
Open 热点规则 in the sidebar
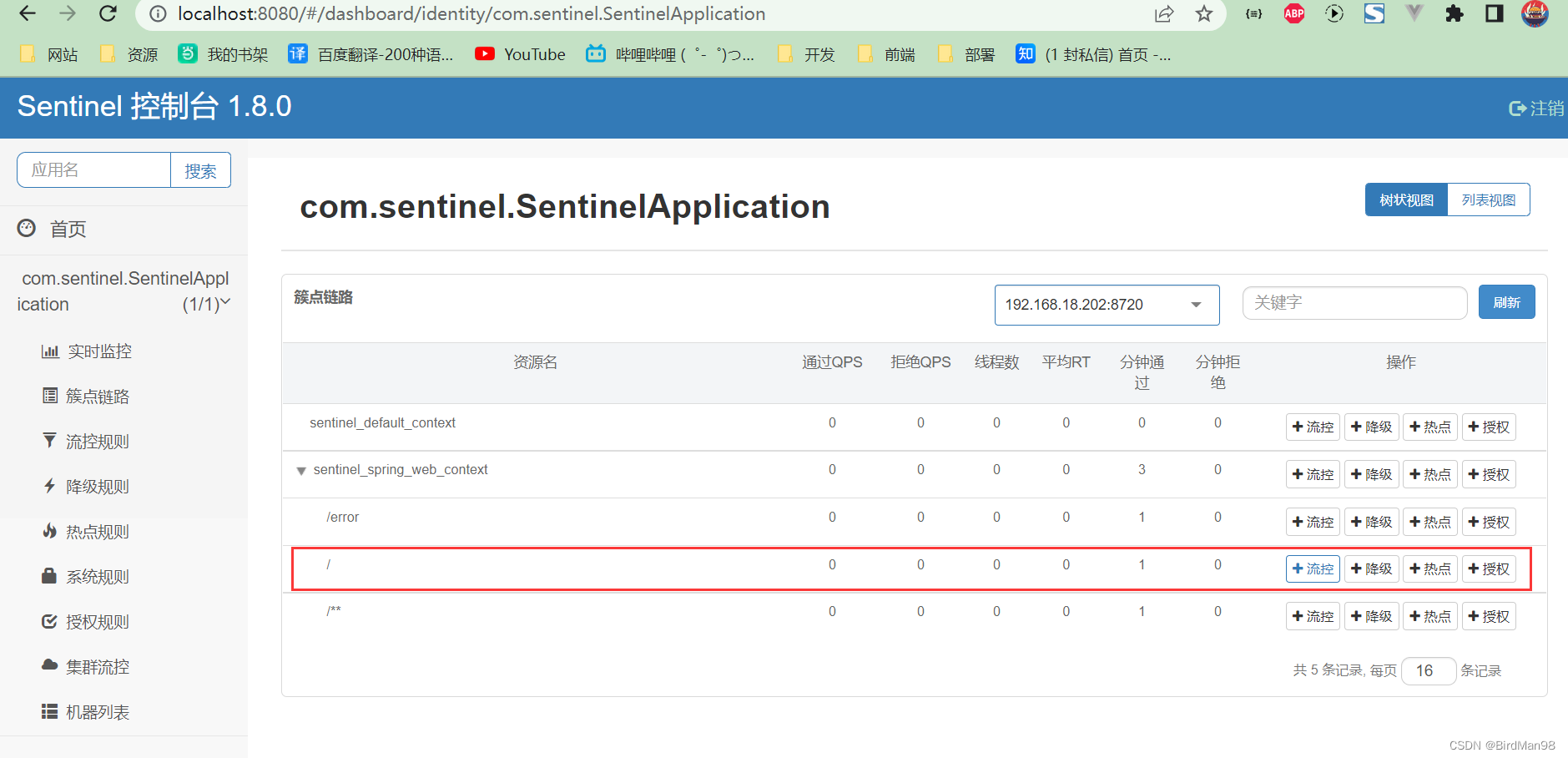pos(86,532)
